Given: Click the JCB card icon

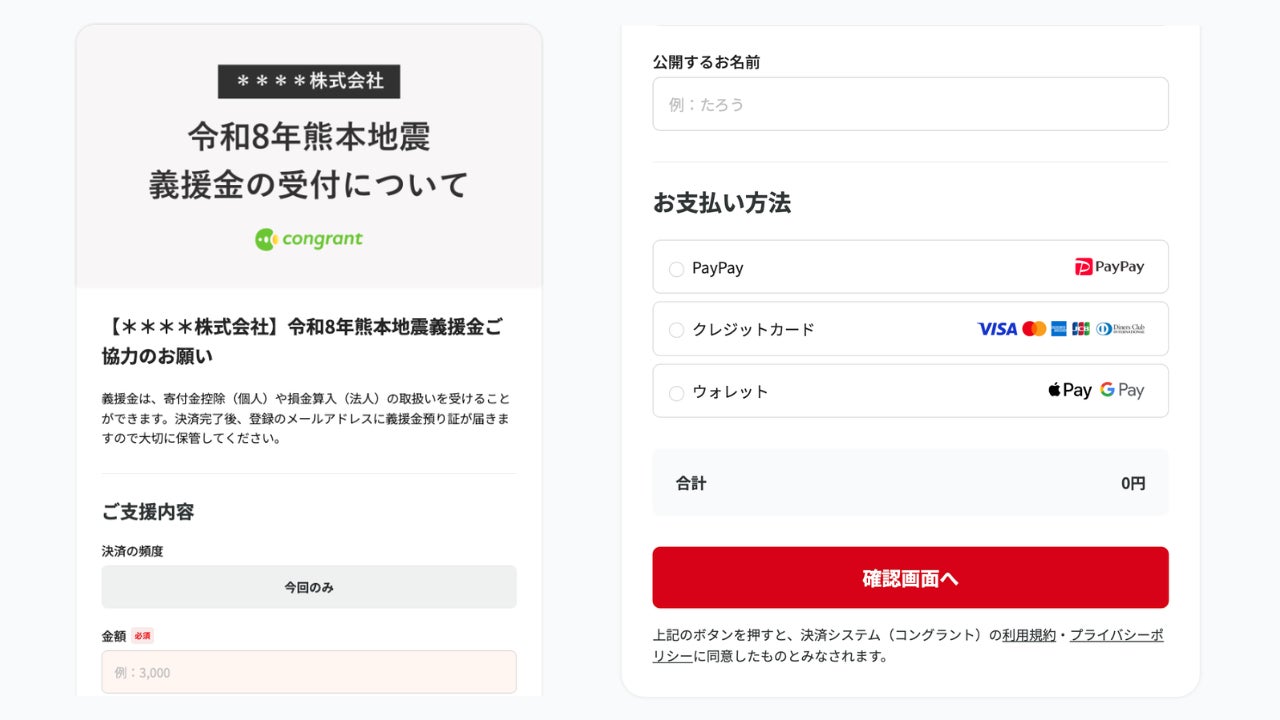Looking at the screenshot, I should click(1081, 329).
